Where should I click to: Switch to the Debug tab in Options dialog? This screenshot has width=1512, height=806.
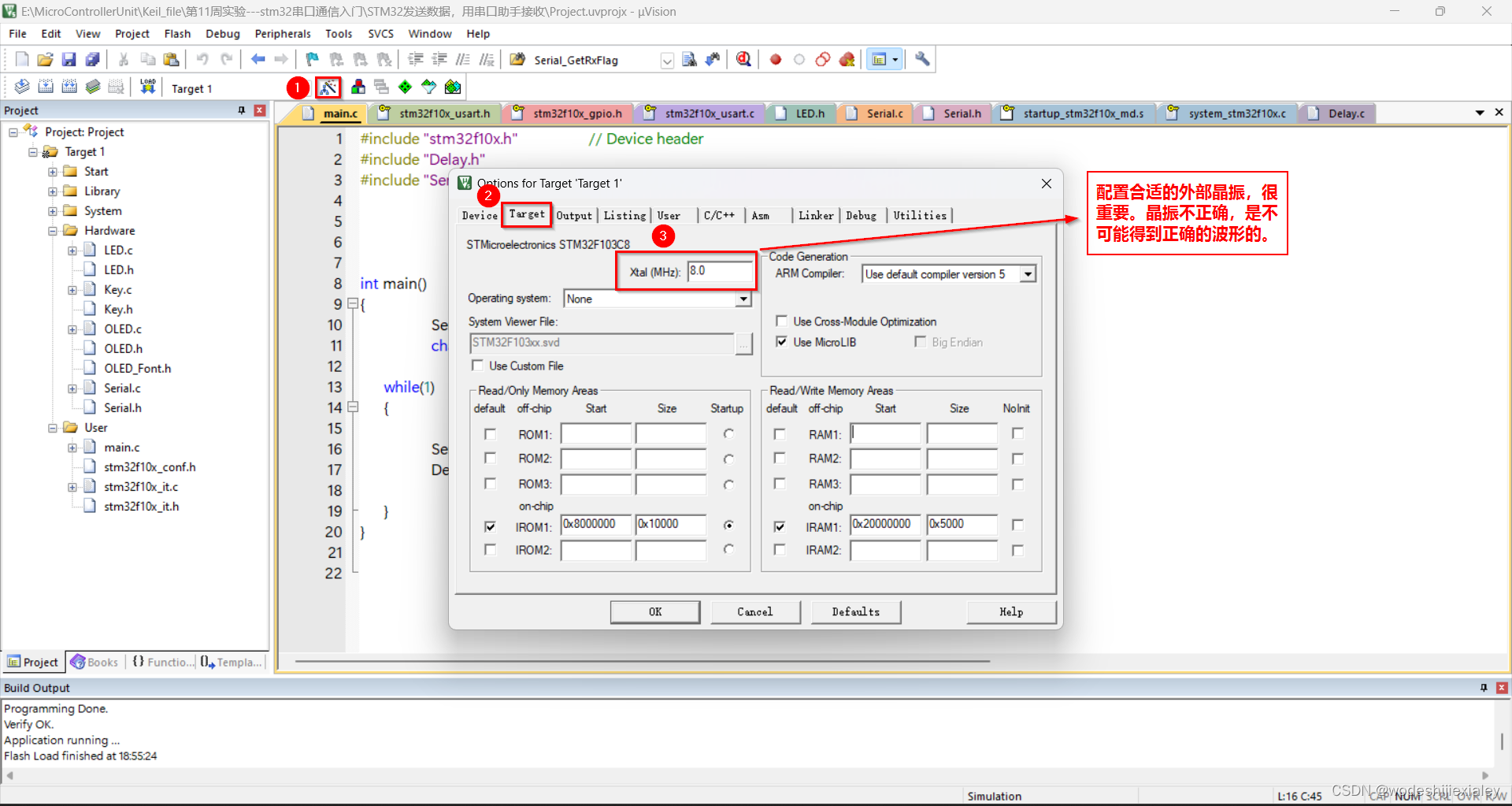click(x=861, y=215)
